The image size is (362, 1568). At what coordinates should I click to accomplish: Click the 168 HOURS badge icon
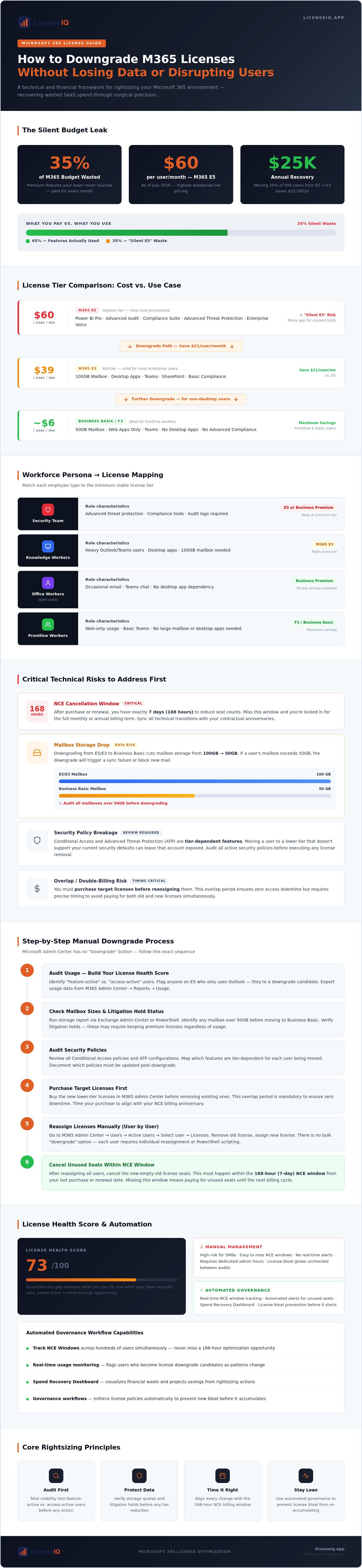[37, 711]
